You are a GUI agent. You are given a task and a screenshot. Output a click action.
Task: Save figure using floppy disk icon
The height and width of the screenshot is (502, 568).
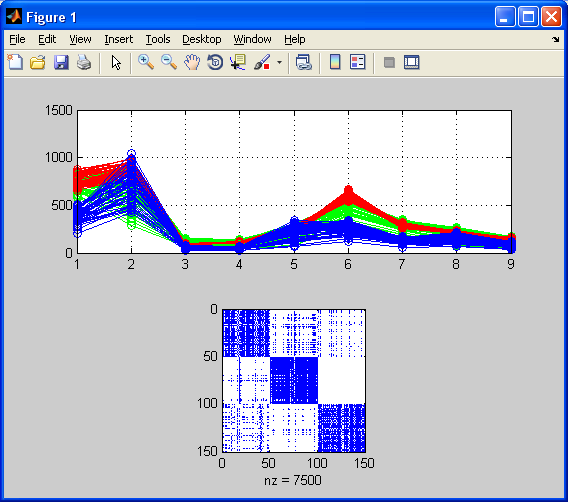tap(61, 62)
